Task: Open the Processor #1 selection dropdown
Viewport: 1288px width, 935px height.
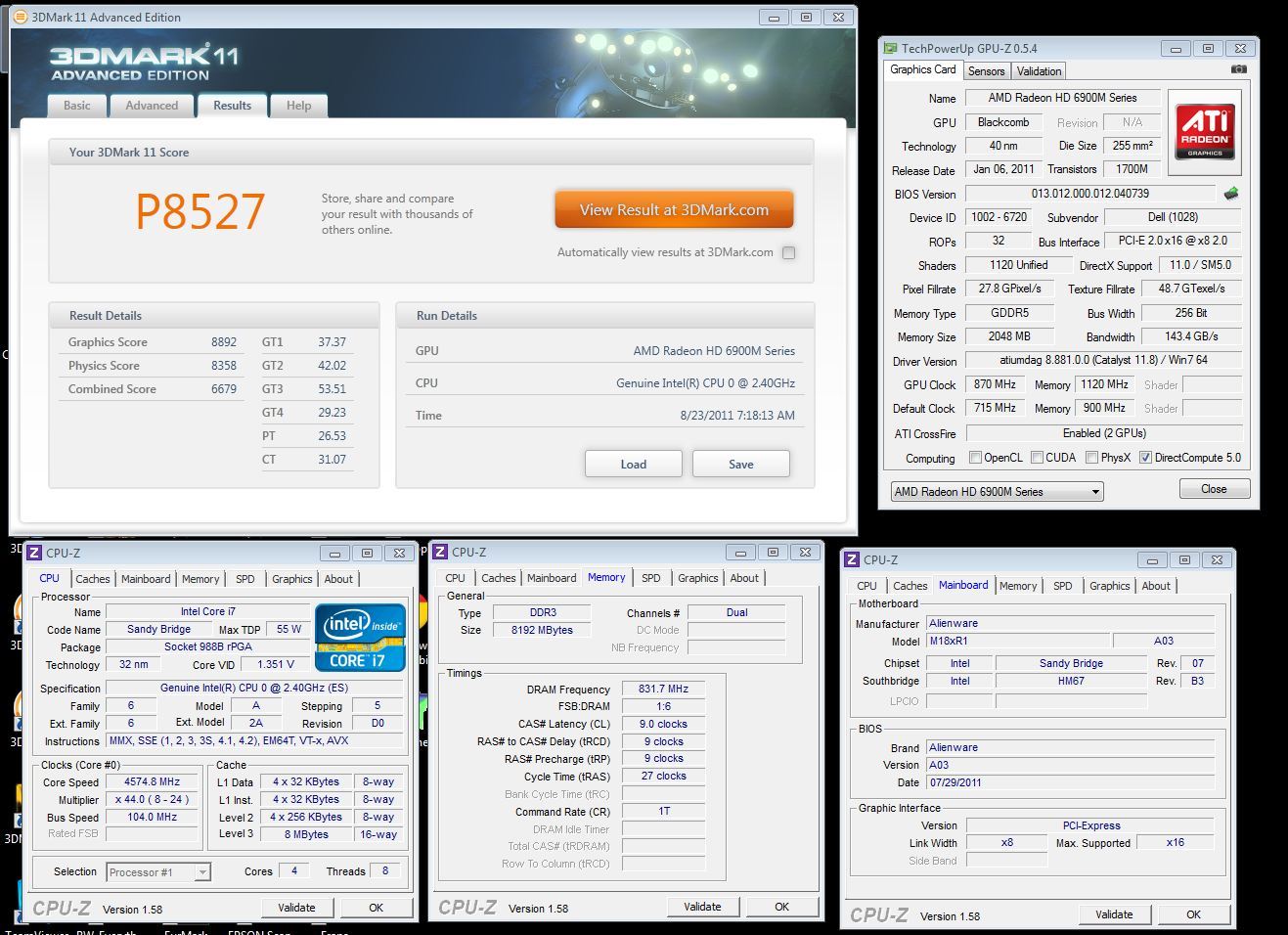Action: [158, 872]
